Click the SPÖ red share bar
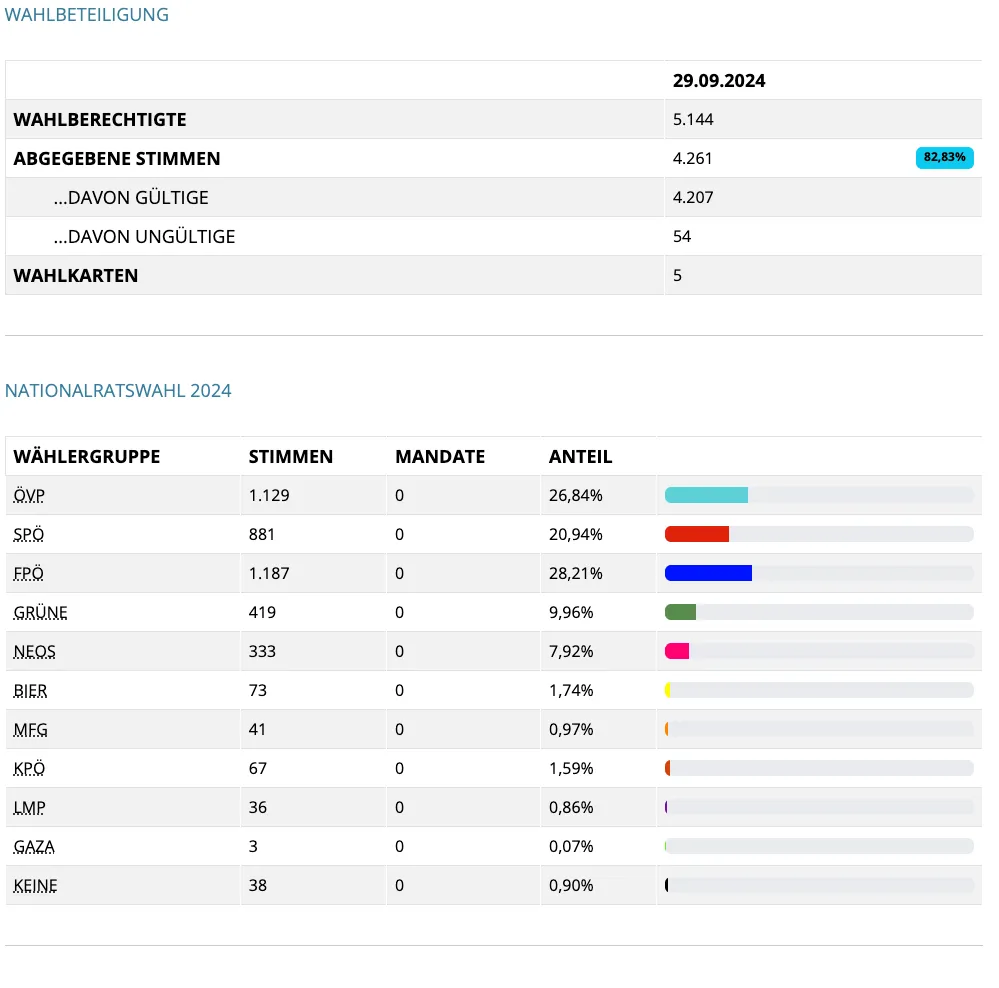 696,534
